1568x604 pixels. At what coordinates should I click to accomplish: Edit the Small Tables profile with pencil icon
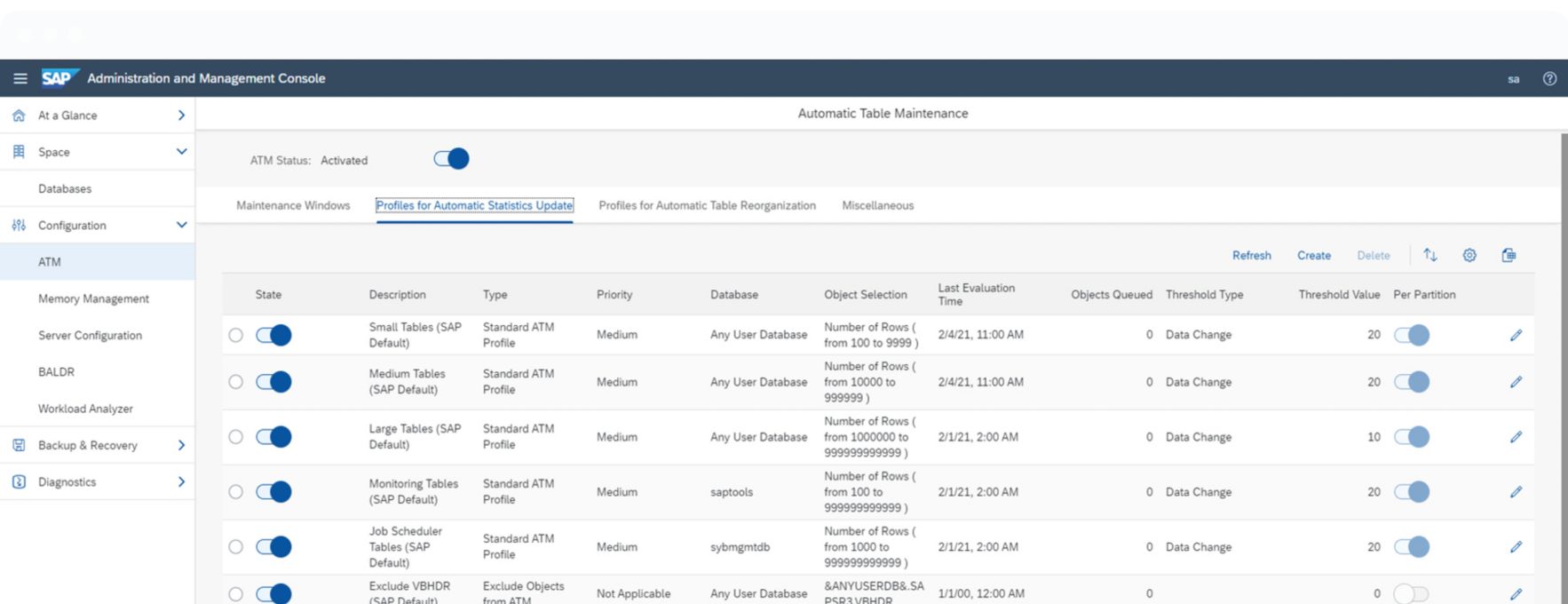coord(1516,335)
